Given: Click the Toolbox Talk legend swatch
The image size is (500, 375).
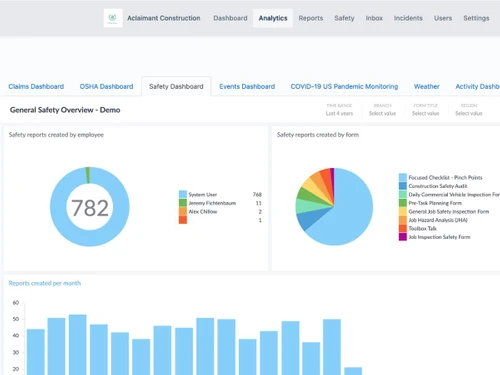Looking at the screenshot, I should [403, 228].
